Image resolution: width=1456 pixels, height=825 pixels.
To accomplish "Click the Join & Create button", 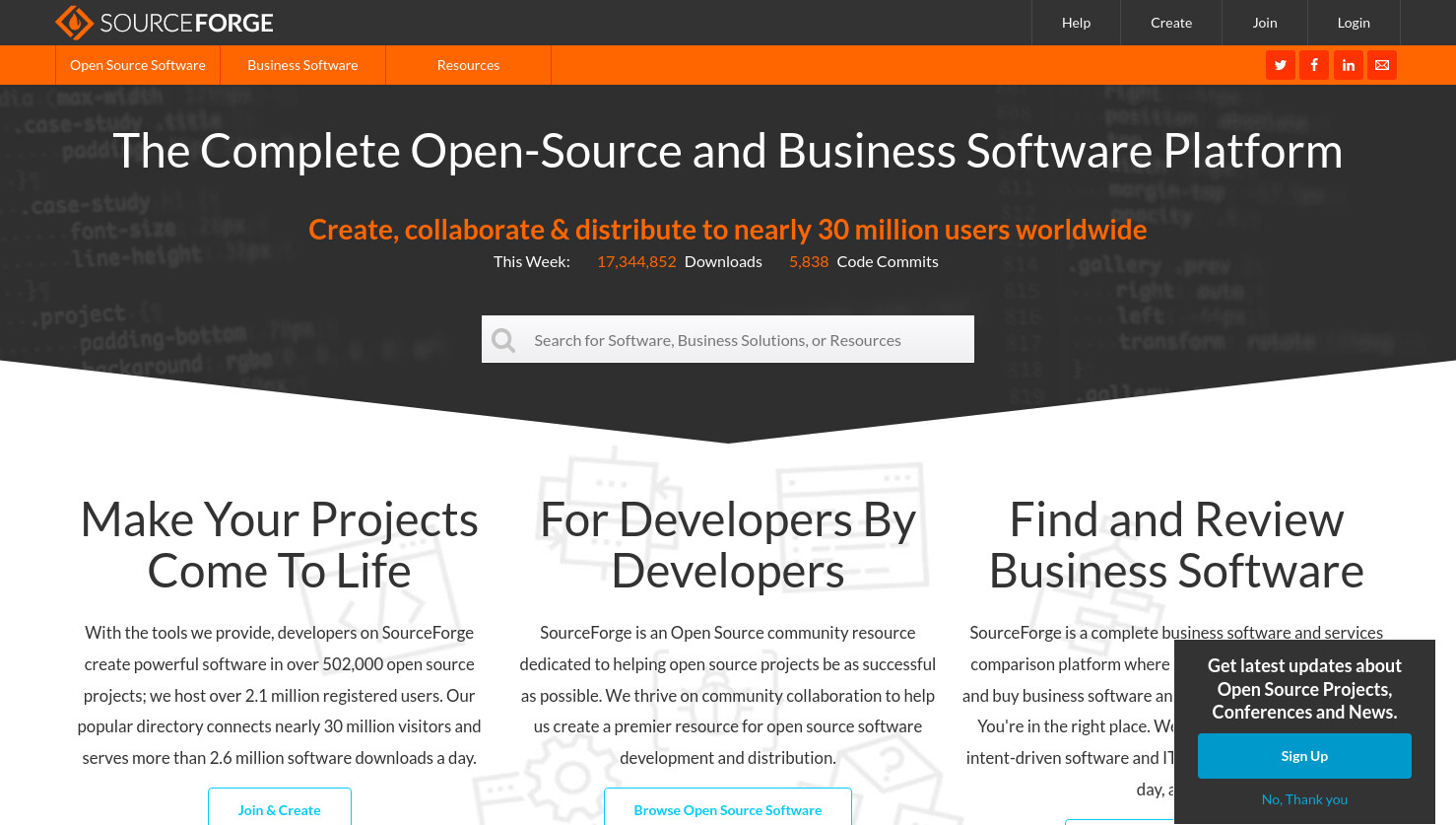I will coord(280,808).
